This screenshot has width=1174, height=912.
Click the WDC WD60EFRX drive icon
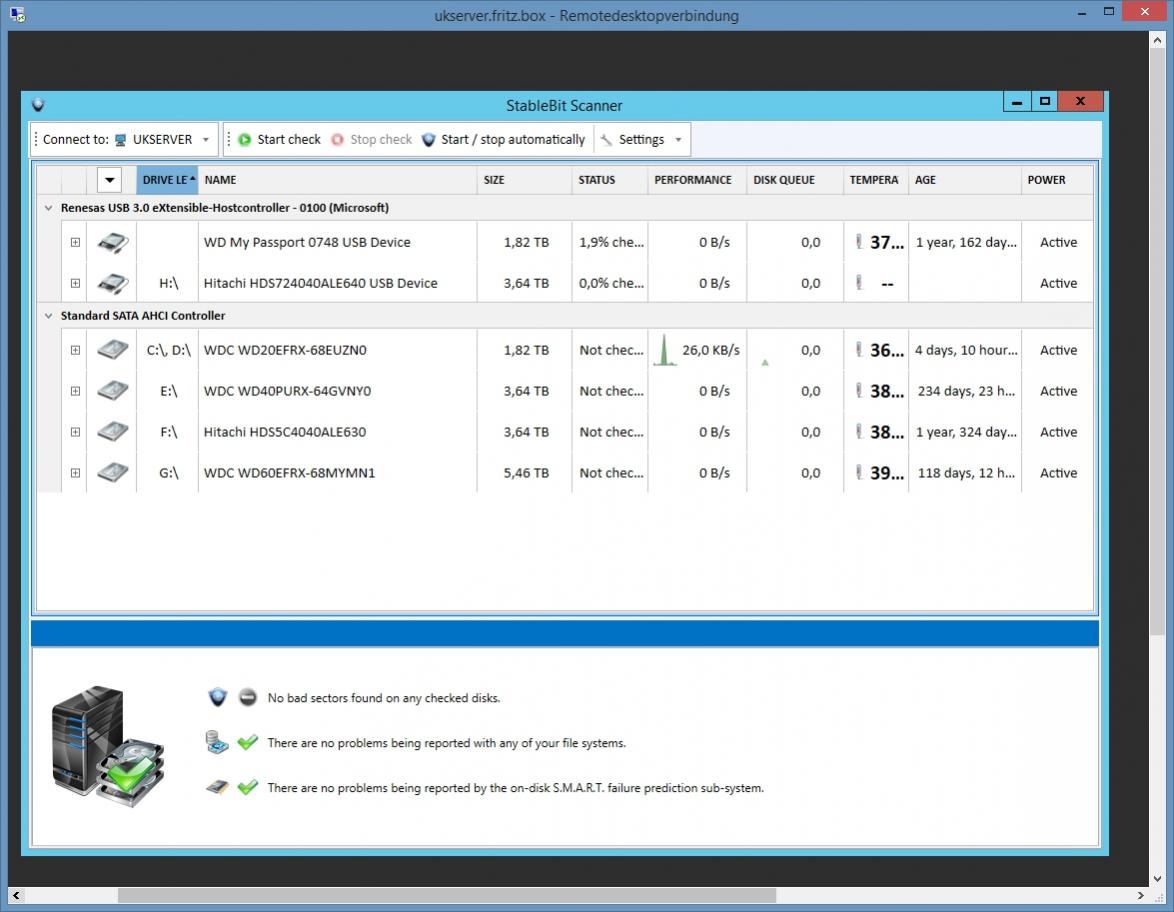click(112, 472)
